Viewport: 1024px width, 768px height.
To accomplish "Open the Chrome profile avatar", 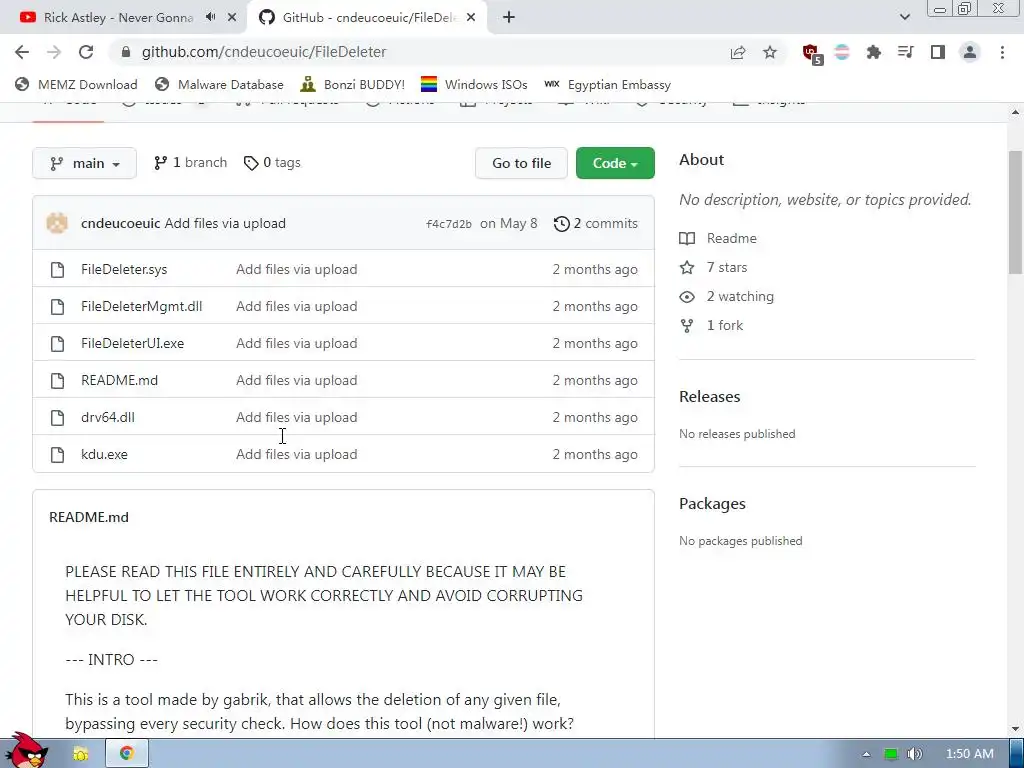I will tap(970, 52).
